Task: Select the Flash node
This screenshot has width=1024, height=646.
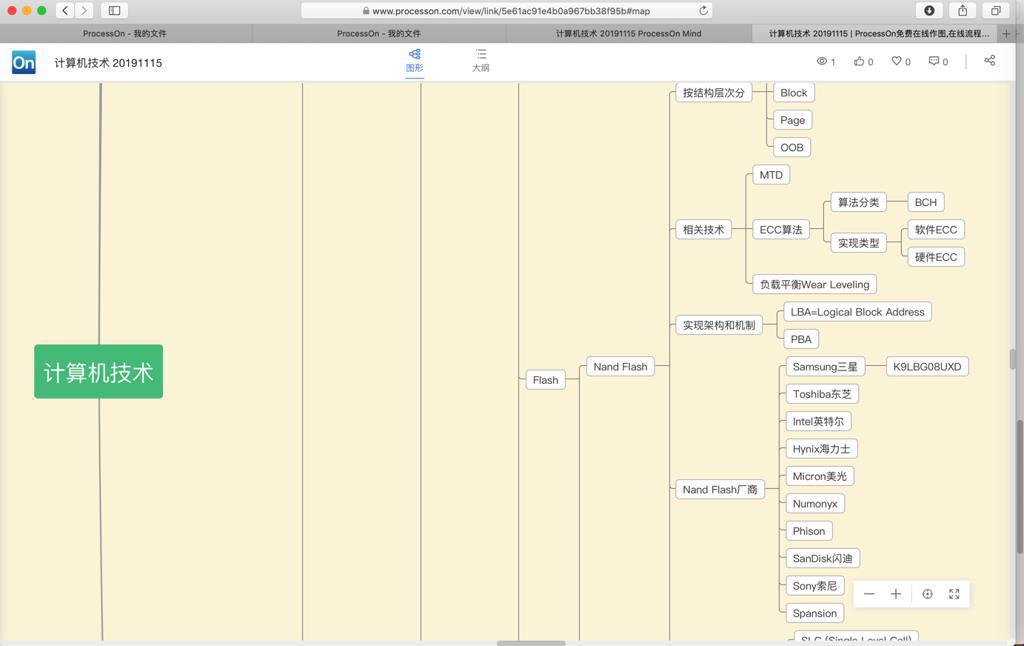Action: pos(545,380)
